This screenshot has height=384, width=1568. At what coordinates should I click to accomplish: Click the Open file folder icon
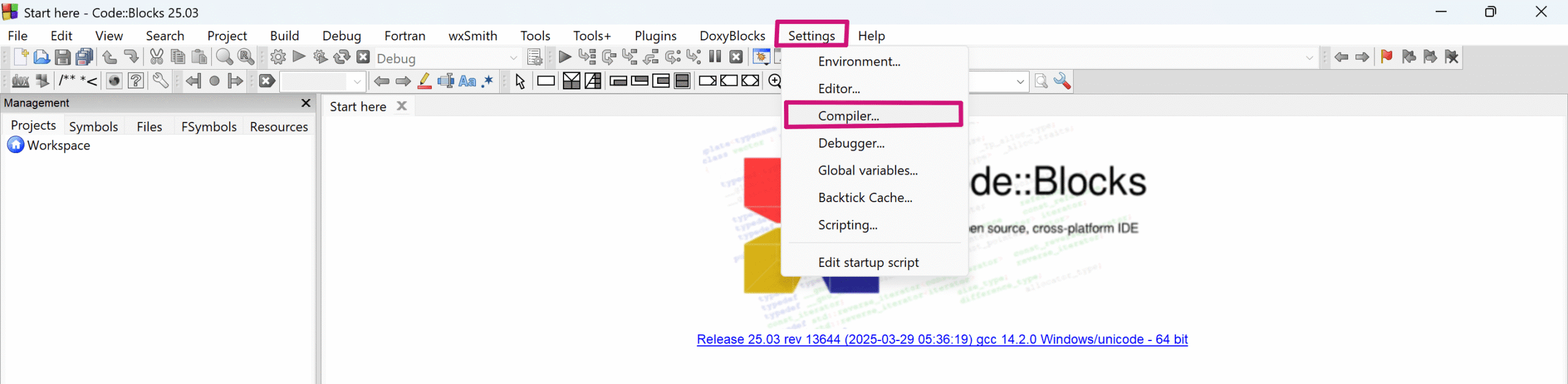tap(42, 57)
